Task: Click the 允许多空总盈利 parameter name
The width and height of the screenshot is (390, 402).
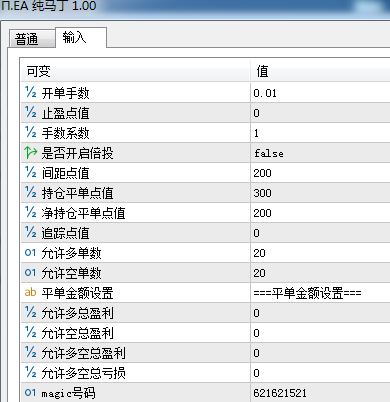Action: point(83,353)
